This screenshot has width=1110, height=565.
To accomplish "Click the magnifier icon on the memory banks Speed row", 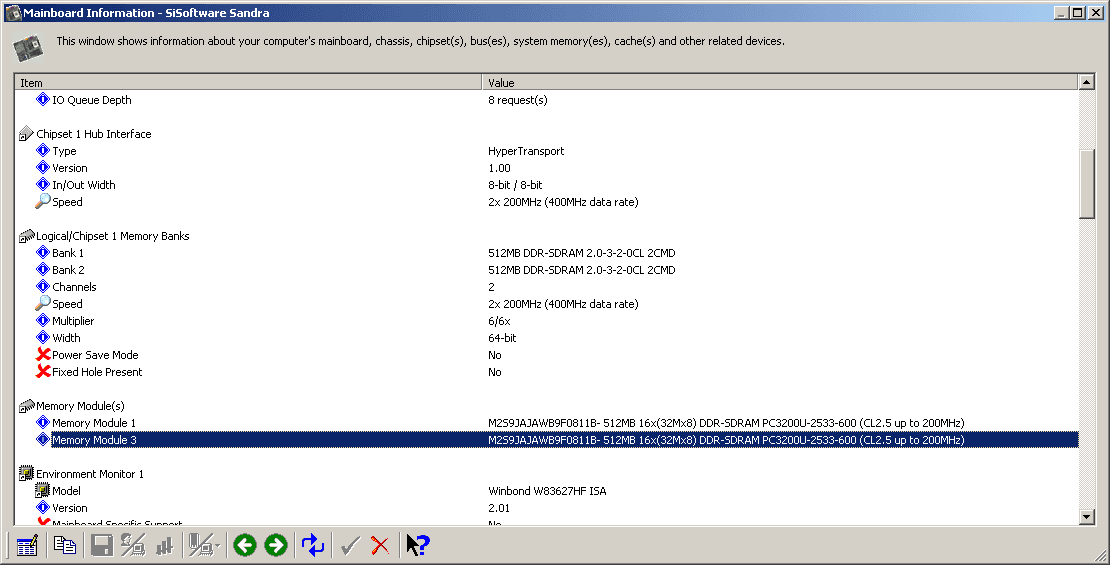I will pyautogui.click(x=42, y=303).
